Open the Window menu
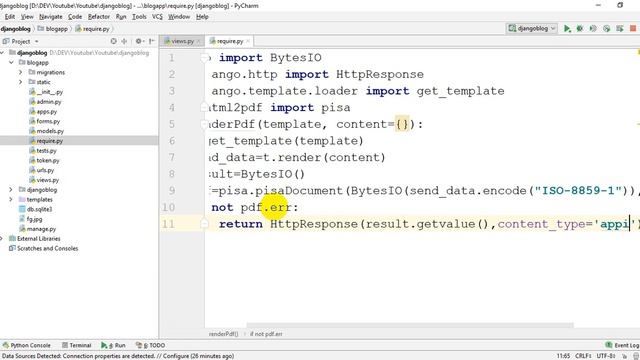The height and width of the screenshot is (360, 640). [179, 17]
